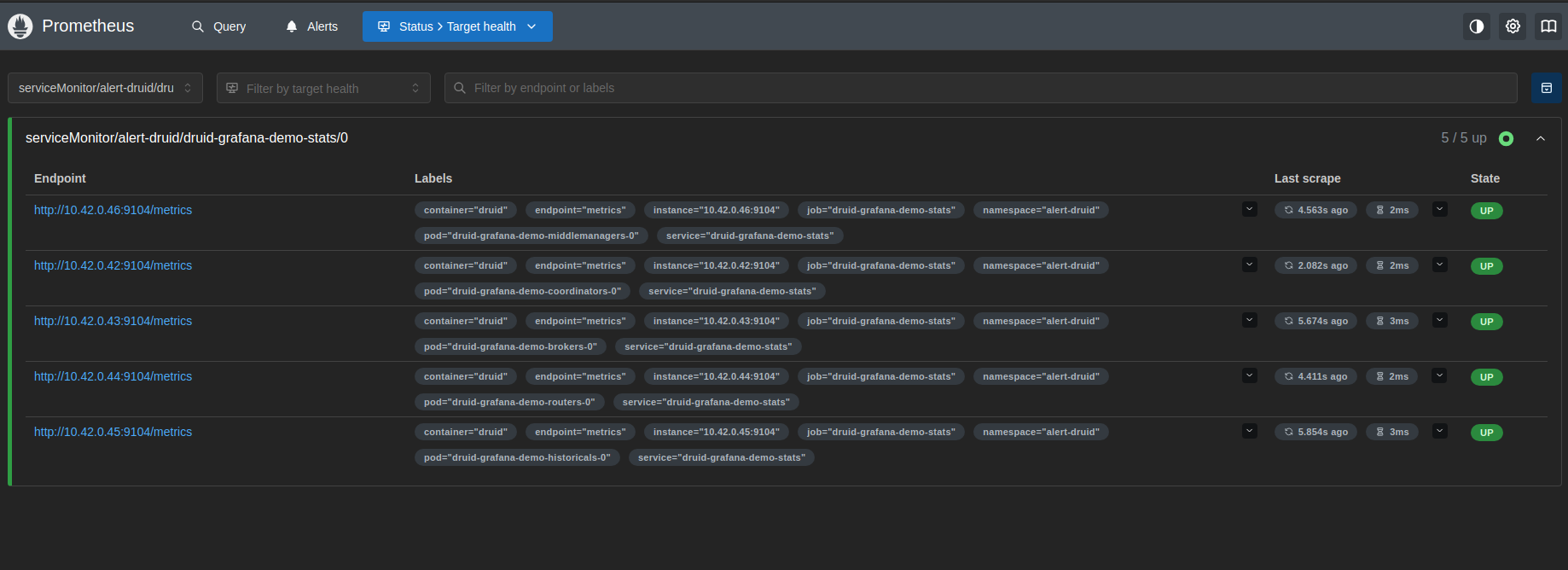Click the 2ms duration badge for 10.42.0.46
The image size is (1568, 570).
click(x=1392, y=210)
